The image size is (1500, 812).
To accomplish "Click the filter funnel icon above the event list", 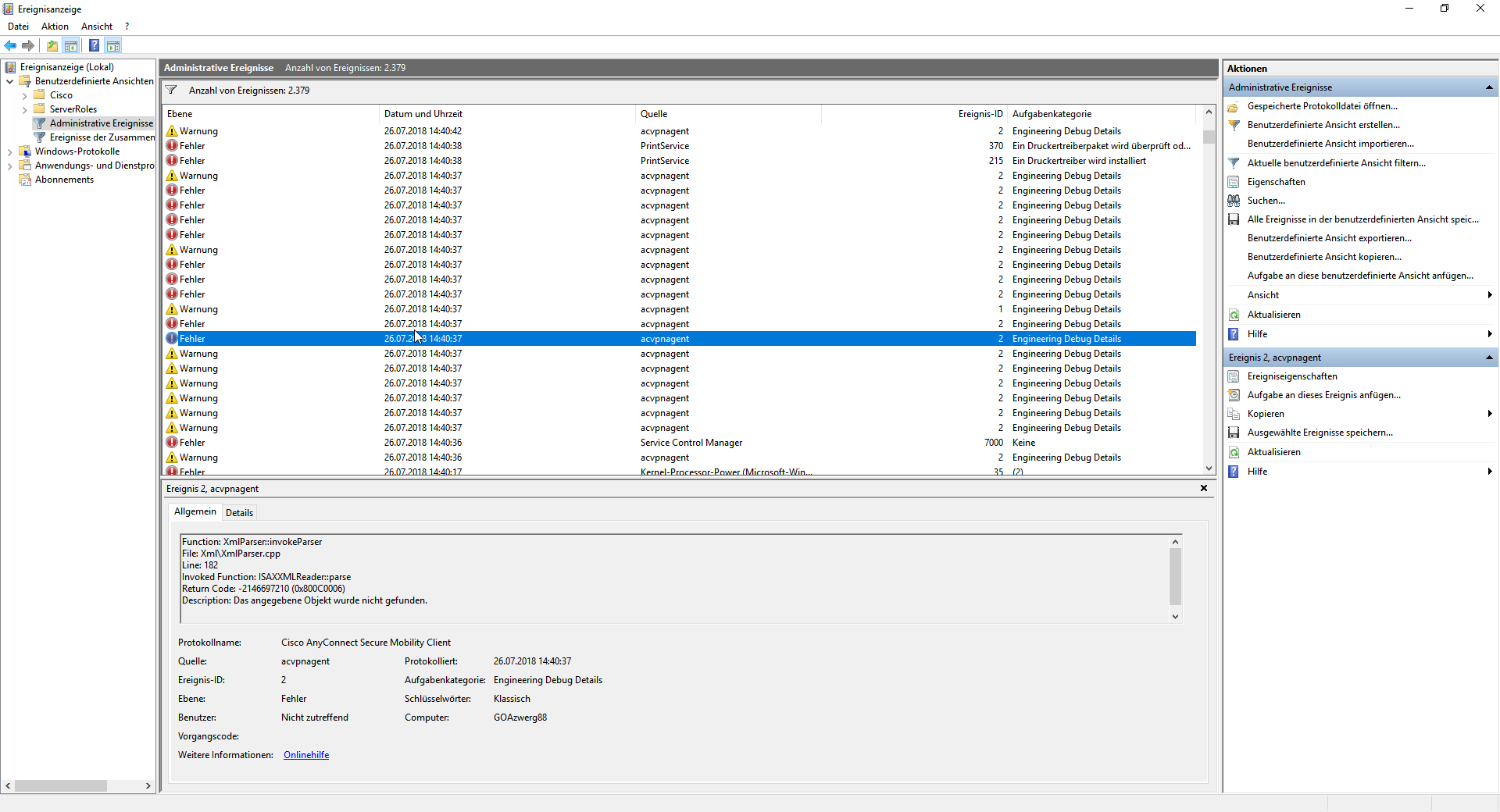I will 171,90.
